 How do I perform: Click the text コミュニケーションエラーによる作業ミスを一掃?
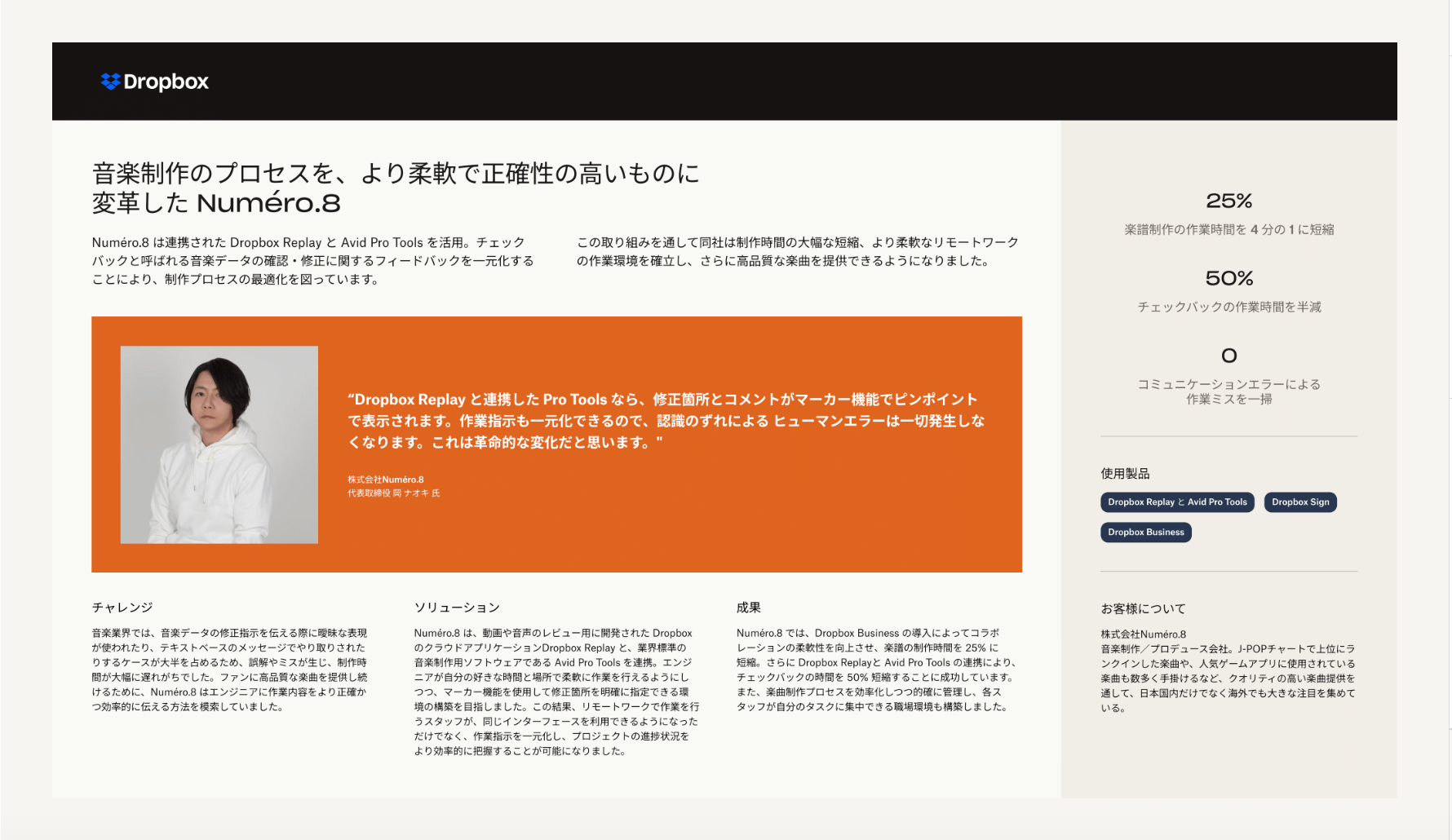click(1228, 391)
